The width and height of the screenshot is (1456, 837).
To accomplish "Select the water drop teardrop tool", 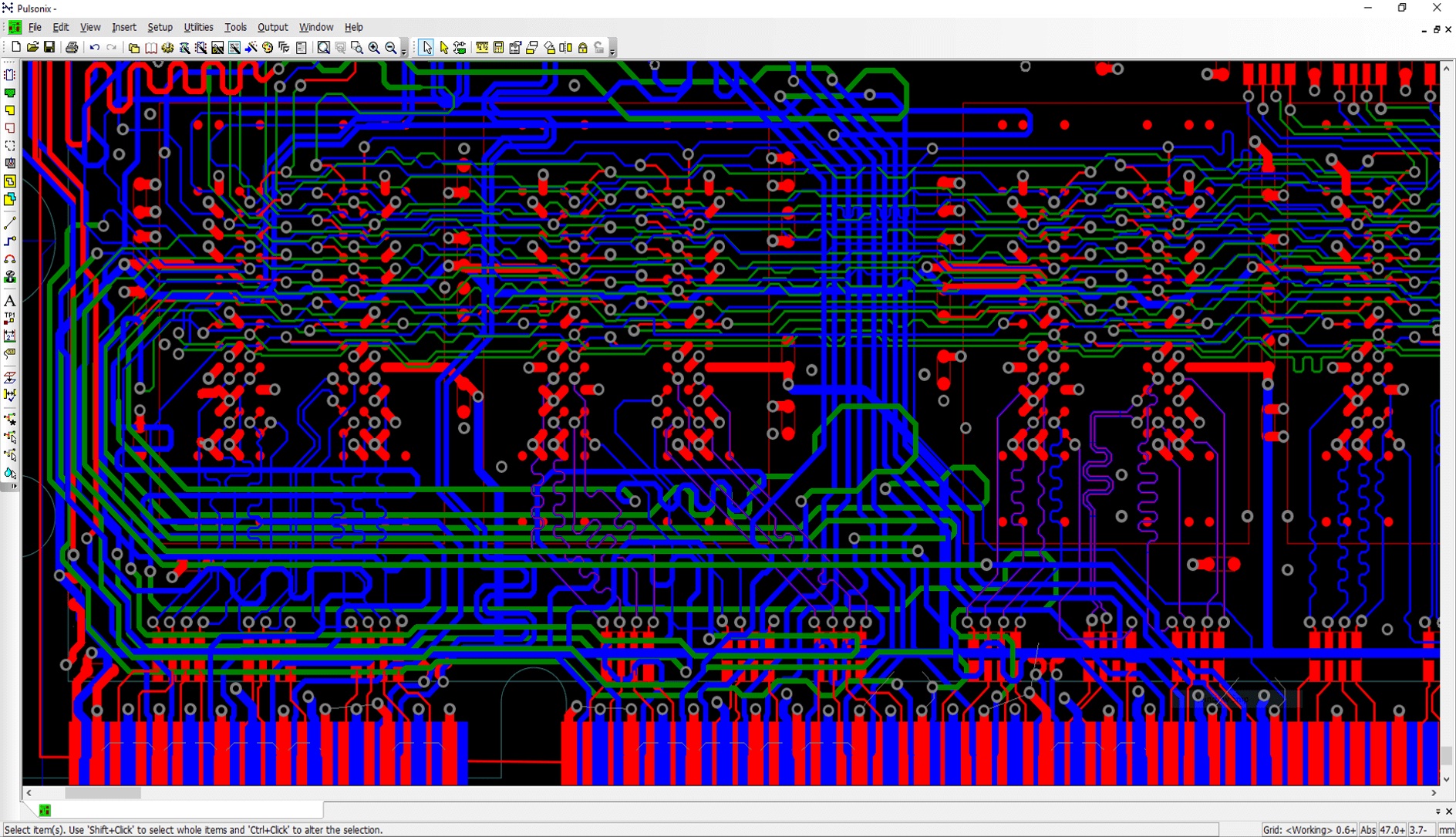I will pos(10,474).
